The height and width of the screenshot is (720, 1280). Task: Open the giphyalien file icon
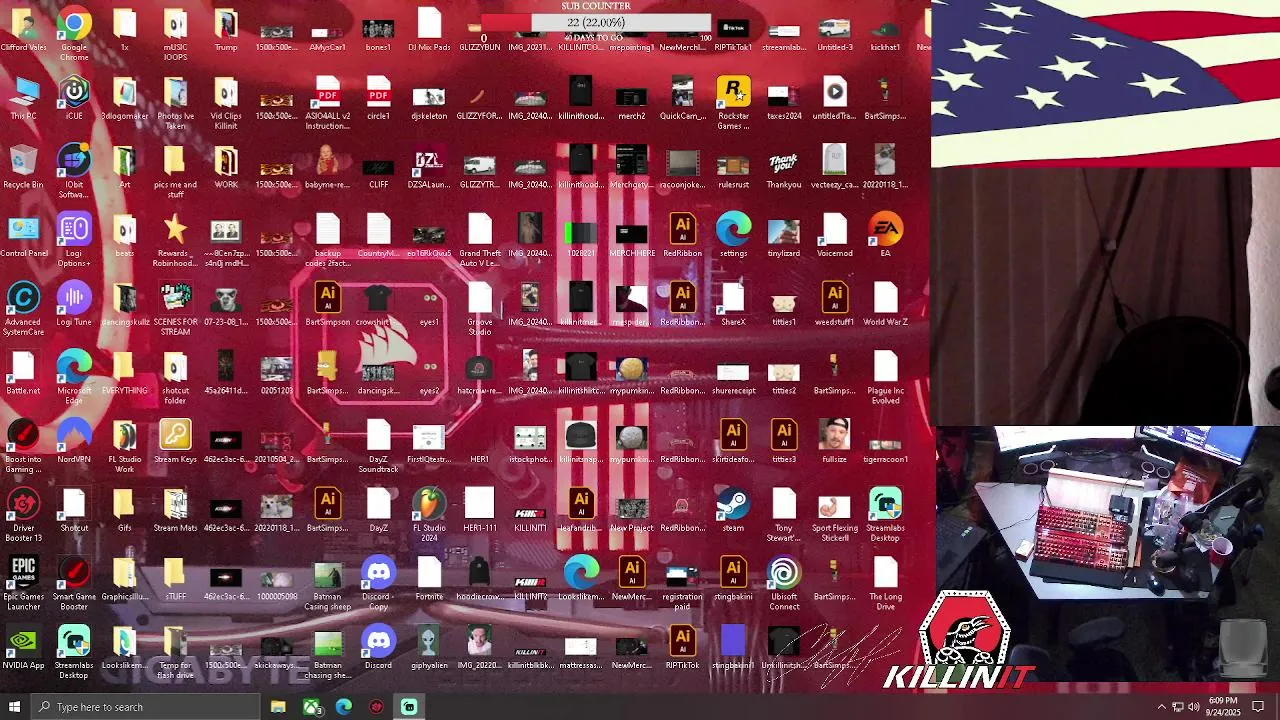[429, 649]
